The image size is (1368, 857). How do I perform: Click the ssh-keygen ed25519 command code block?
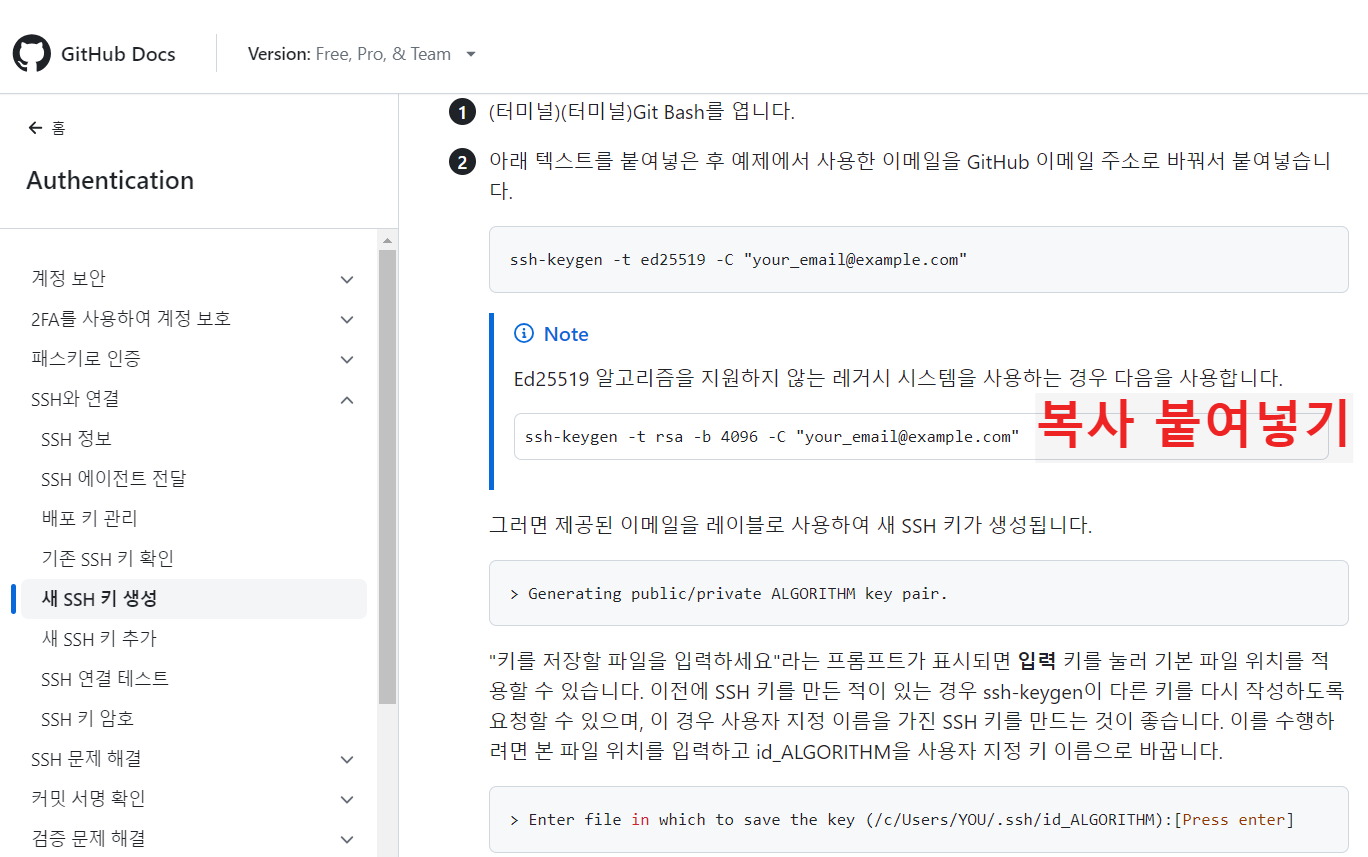coord(918,260)
